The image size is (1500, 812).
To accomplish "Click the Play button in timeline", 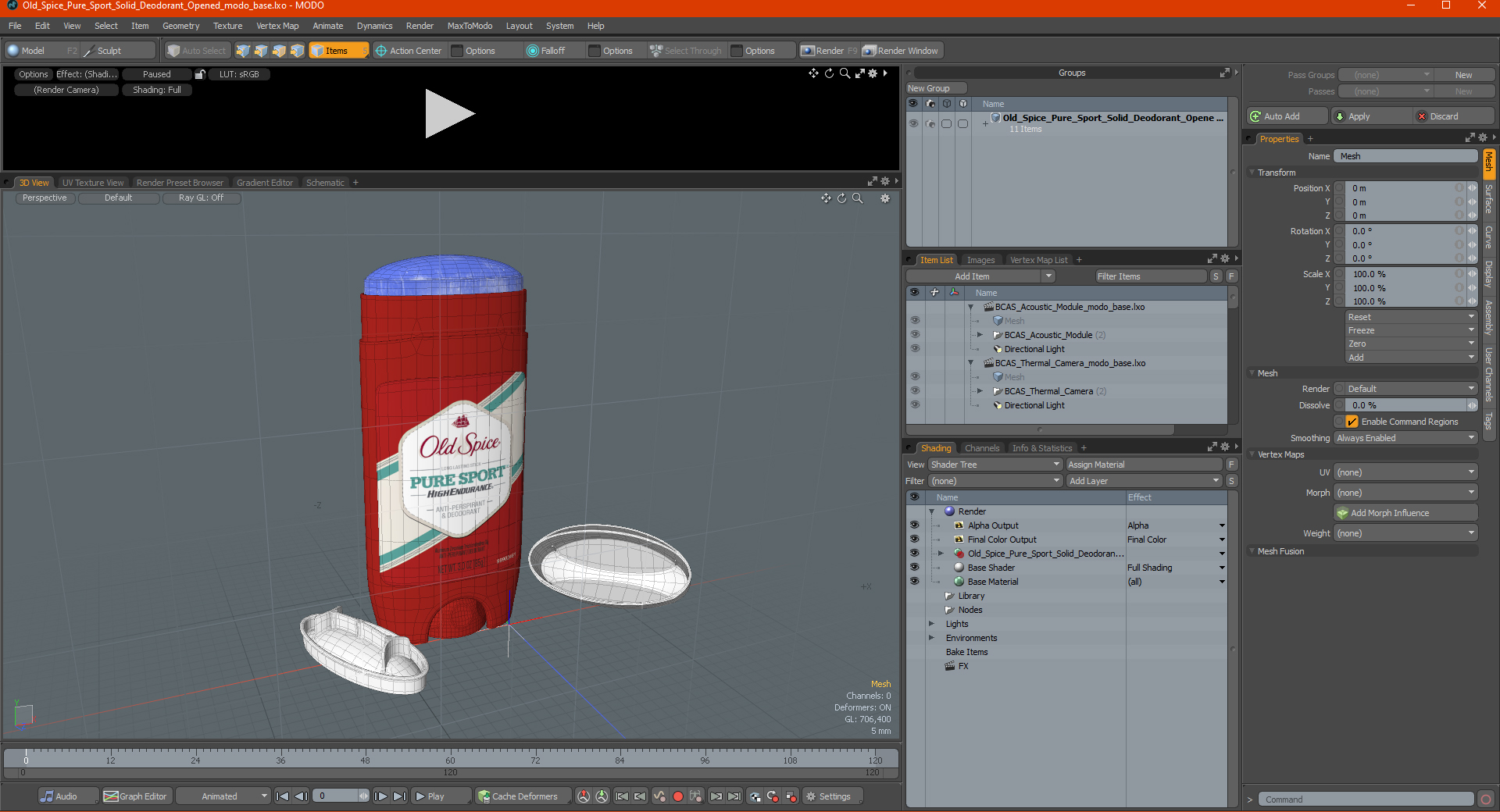I will click(x=440, y=796).
